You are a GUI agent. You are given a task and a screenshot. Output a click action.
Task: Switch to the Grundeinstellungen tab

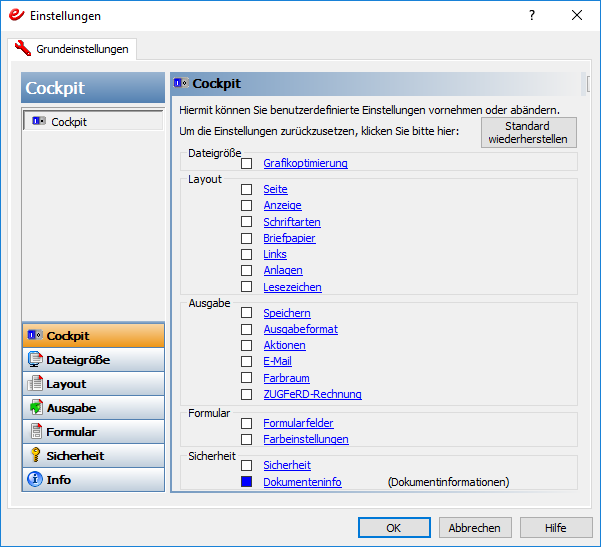[x=72, y=49]
